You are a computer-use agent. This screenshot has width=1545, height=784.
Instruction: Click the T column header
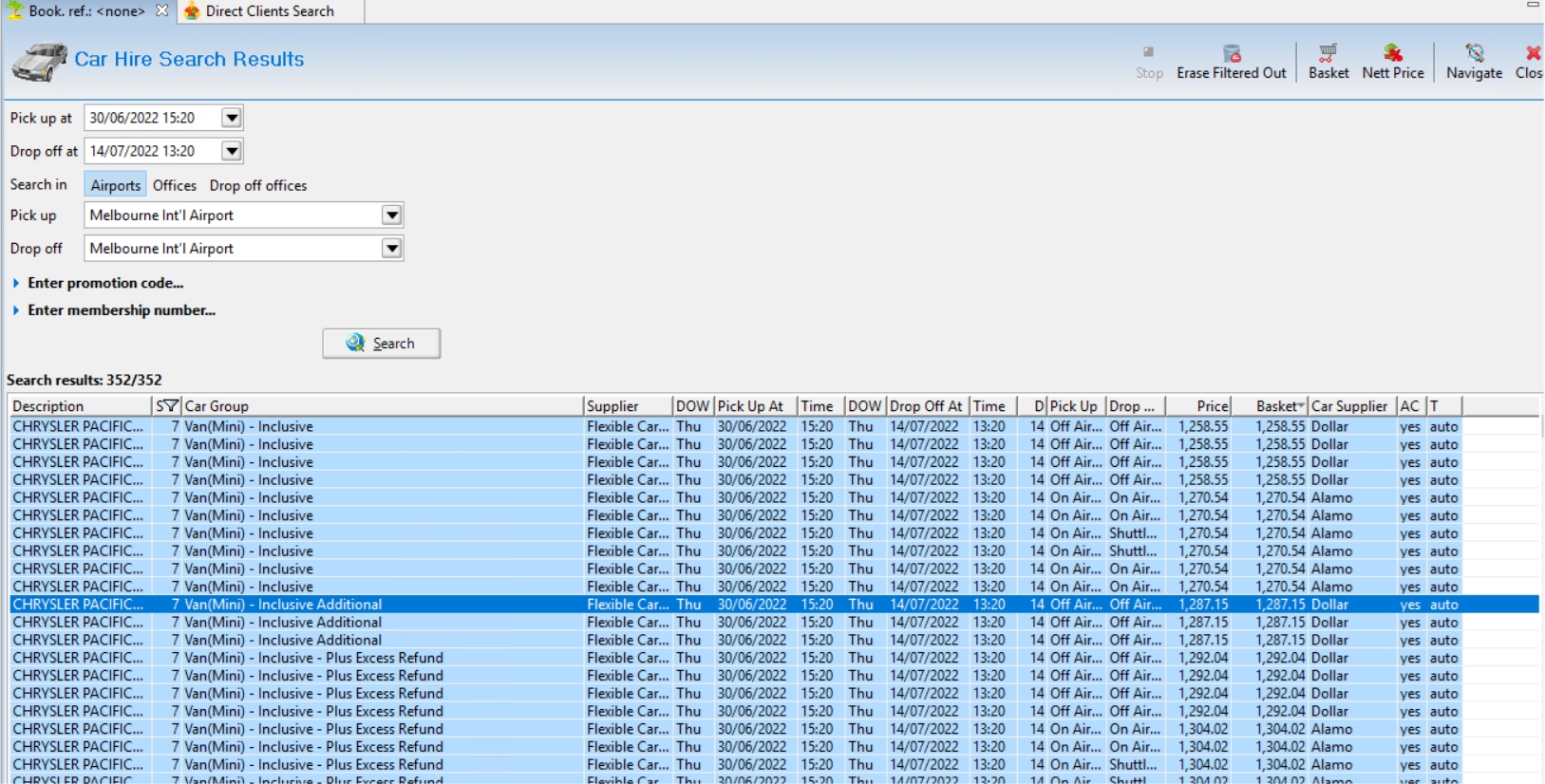point(1444,406)
